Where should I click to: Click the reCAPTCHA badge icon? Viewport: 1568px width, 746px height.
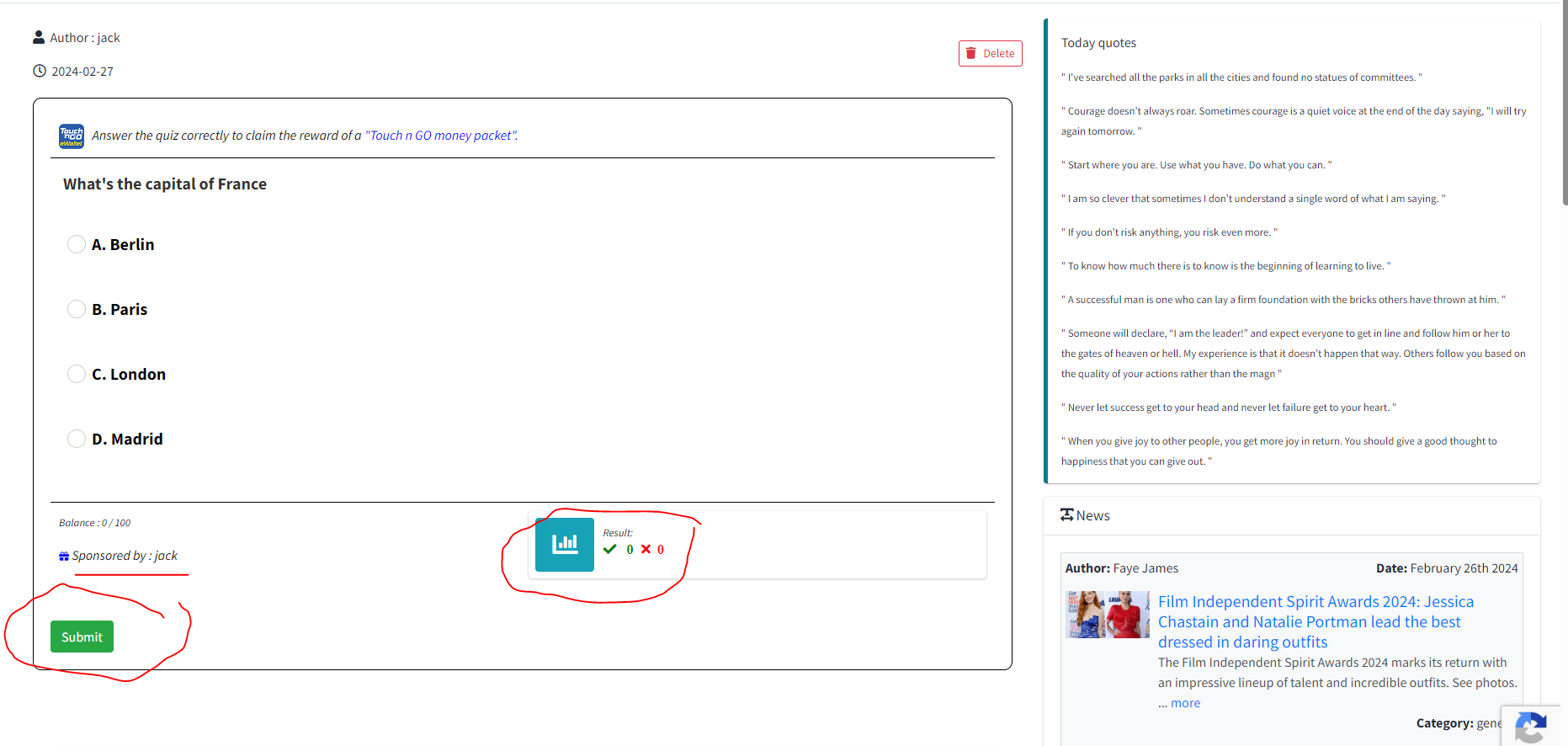(x=1531, y=727)
